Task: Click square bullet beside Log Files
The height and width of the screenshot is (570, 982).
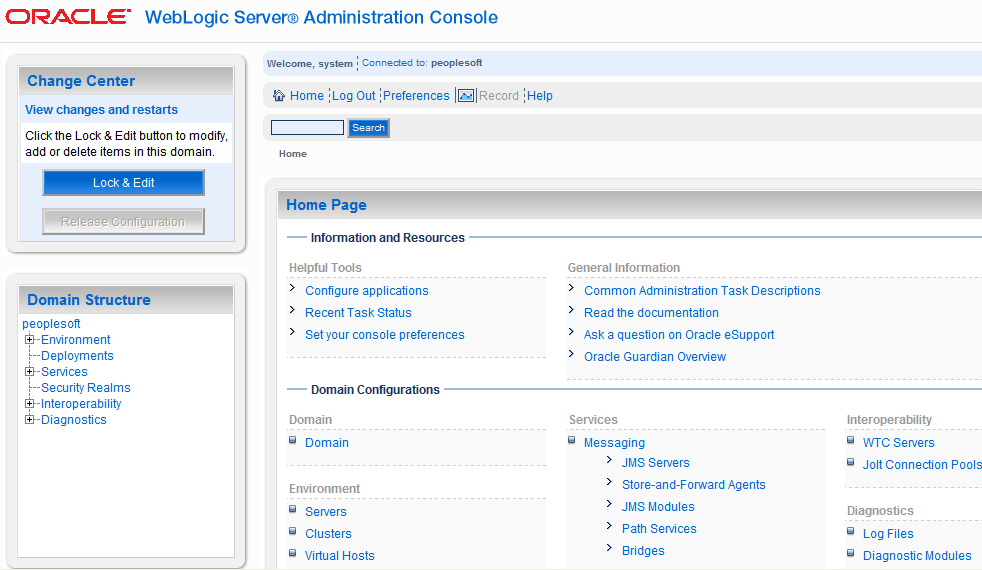Action: pyautogui.click(x=850, y=531)
